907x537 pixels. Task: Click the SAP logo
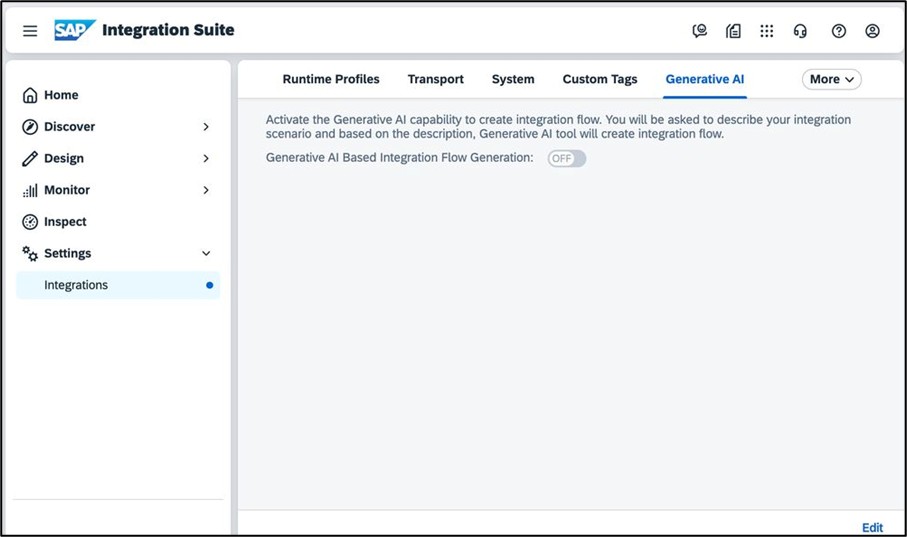tap(75, 30)
